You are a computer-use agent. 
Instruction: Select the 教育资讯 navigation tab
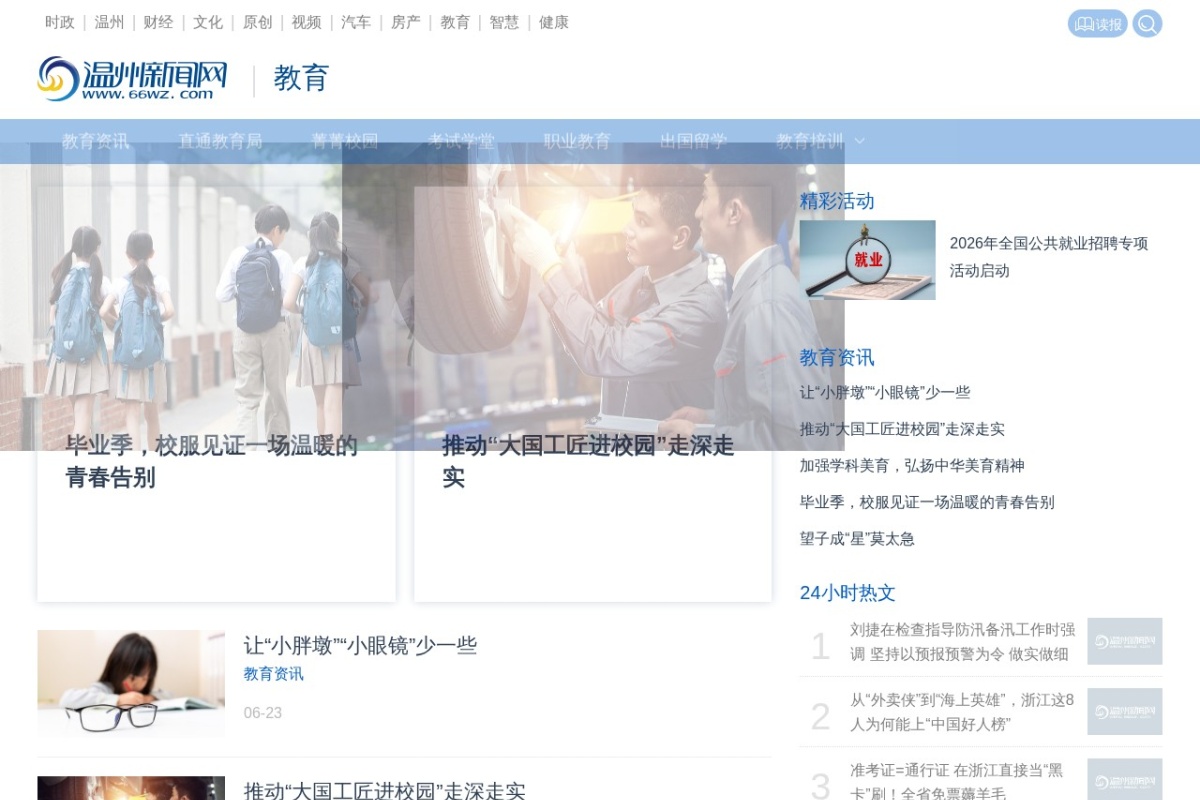point(96,142)
